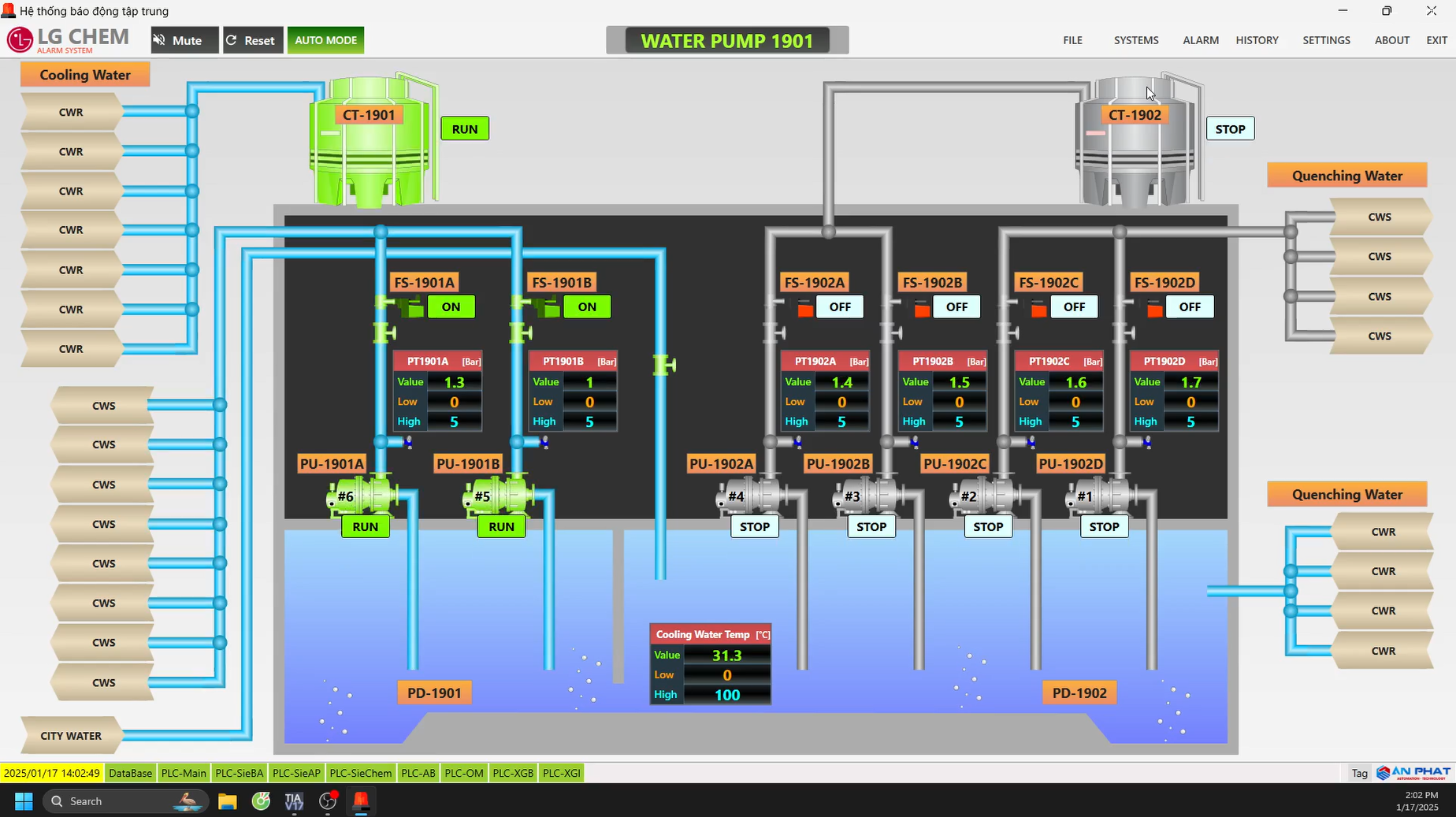This screenshot has width=1456, height=817.
Task: Select pump #5 PU-1901B icon
Action: 498,496
